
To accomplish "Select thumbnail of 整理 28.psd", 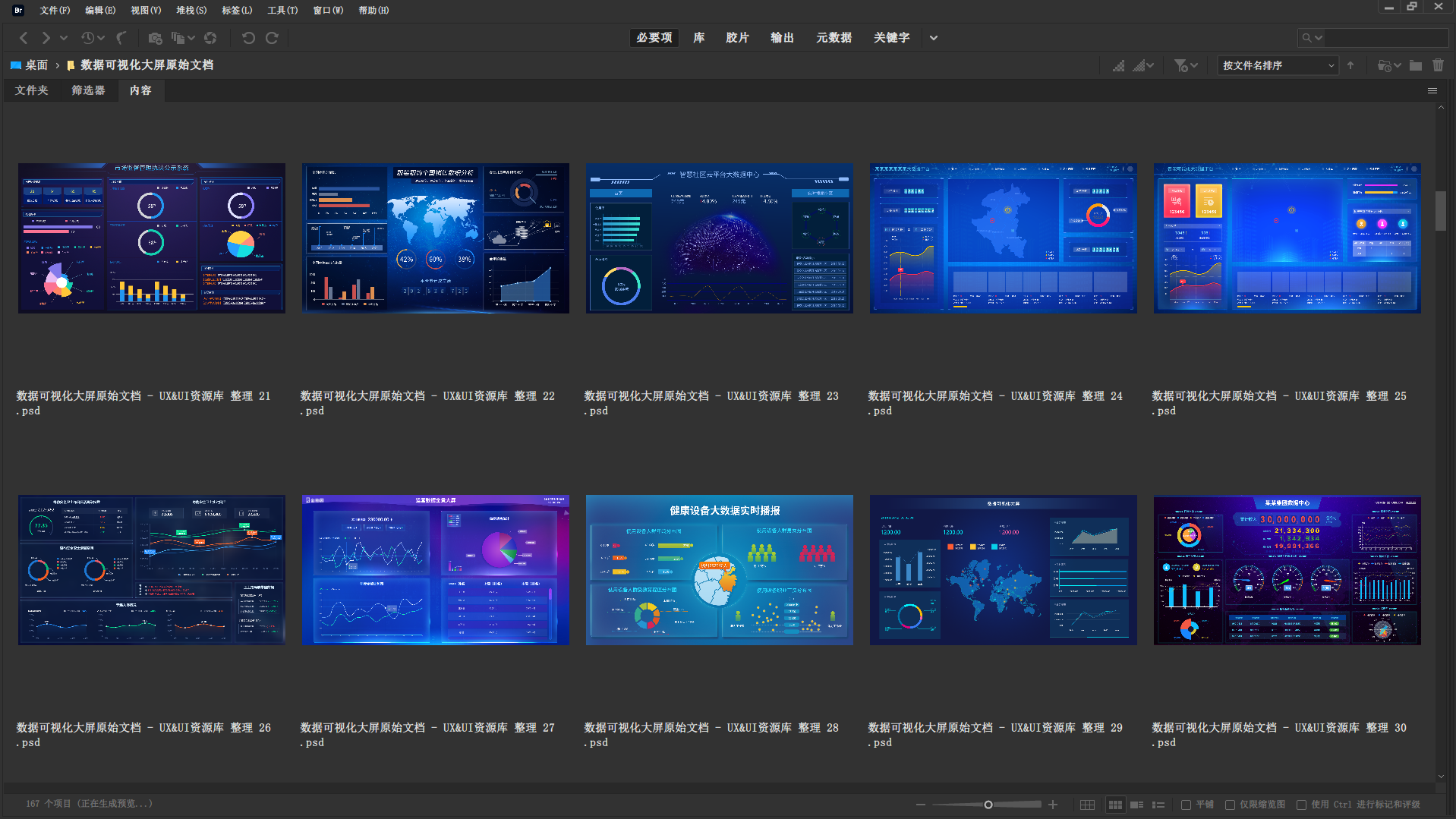I will (720, 569).
